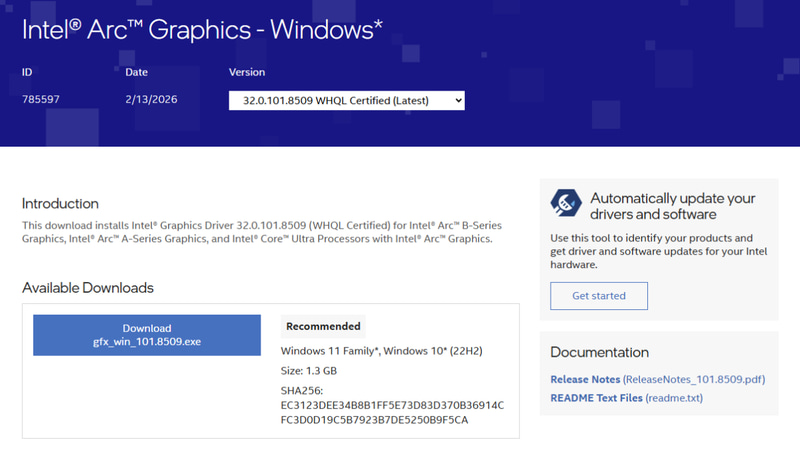Click the Documentation heading
The width and height of the screenshot is (800, 450).
tap(599, 353)
